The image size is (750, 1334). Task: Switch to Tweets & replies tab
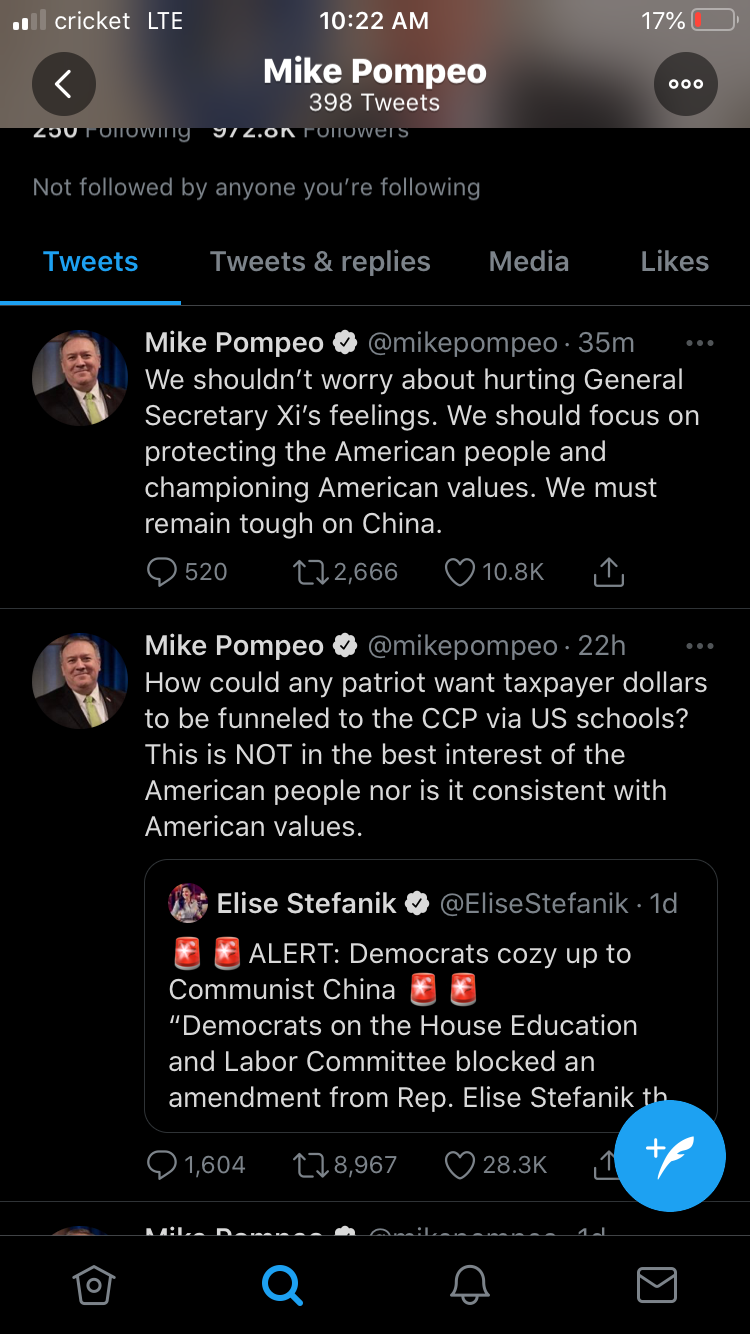click(320, 262)
